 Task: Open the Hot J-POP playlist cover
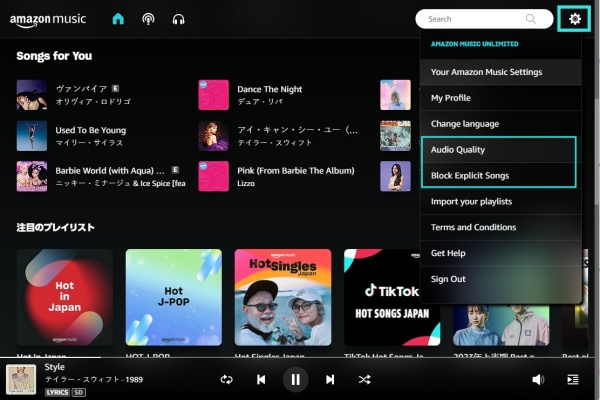tap(174, 297)
